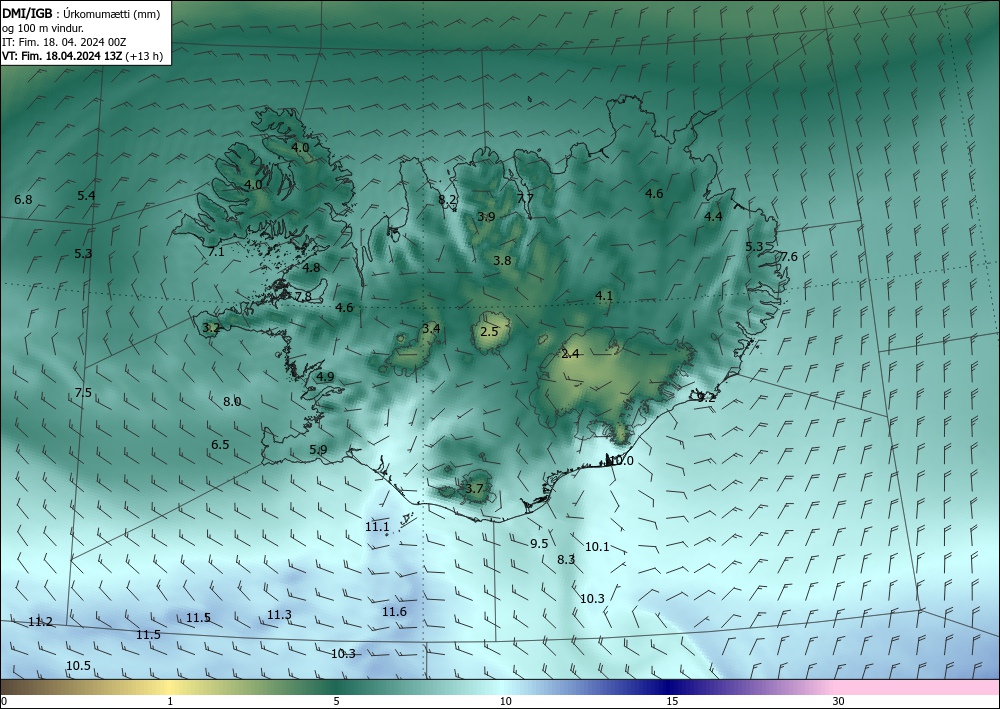
Task: Click the '30' tick label under the scale
Action: coord(839,702)
